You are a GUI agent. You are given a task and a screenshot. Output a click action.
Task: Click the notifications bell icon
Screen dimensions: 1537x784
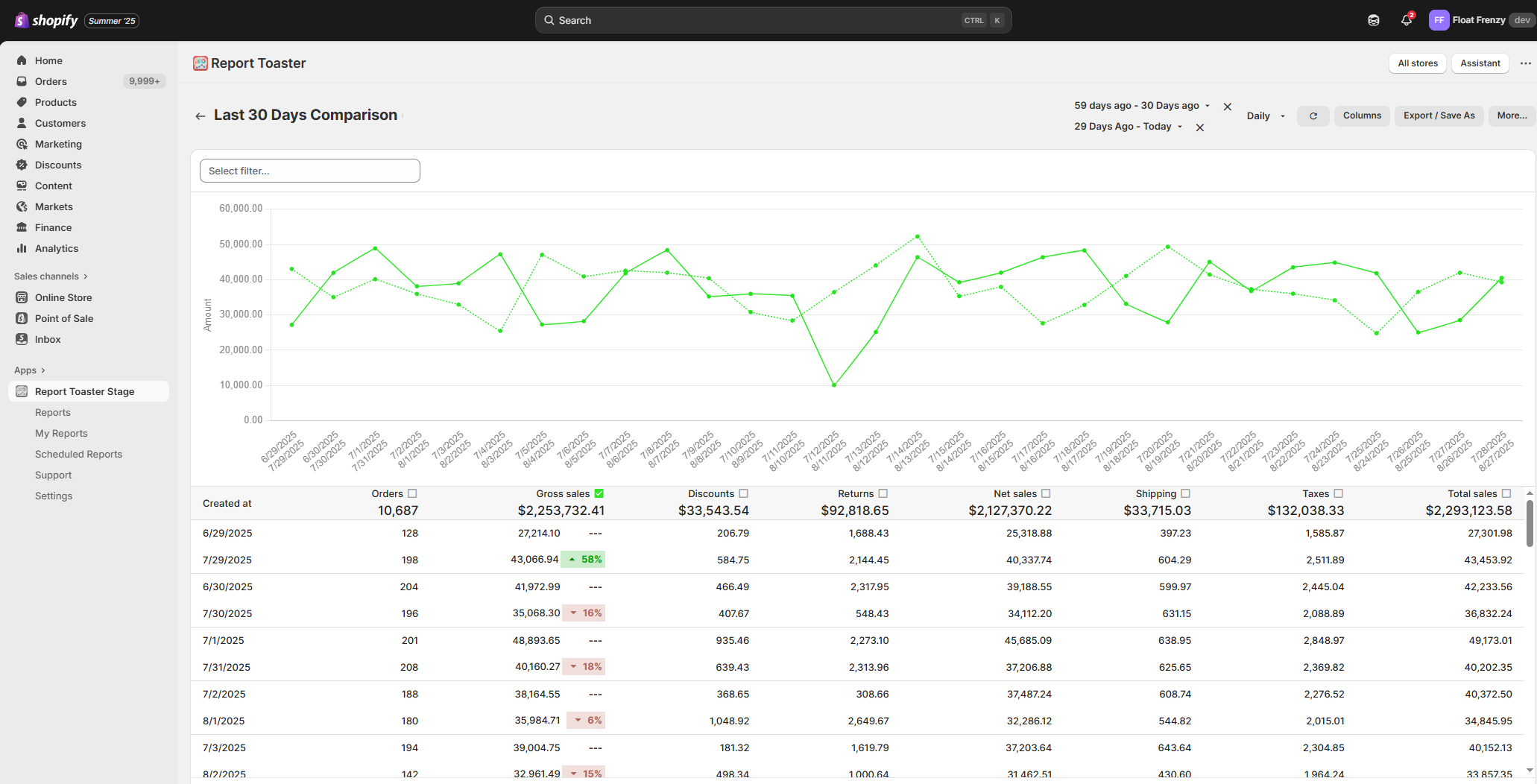click(x=1406, y=20)
